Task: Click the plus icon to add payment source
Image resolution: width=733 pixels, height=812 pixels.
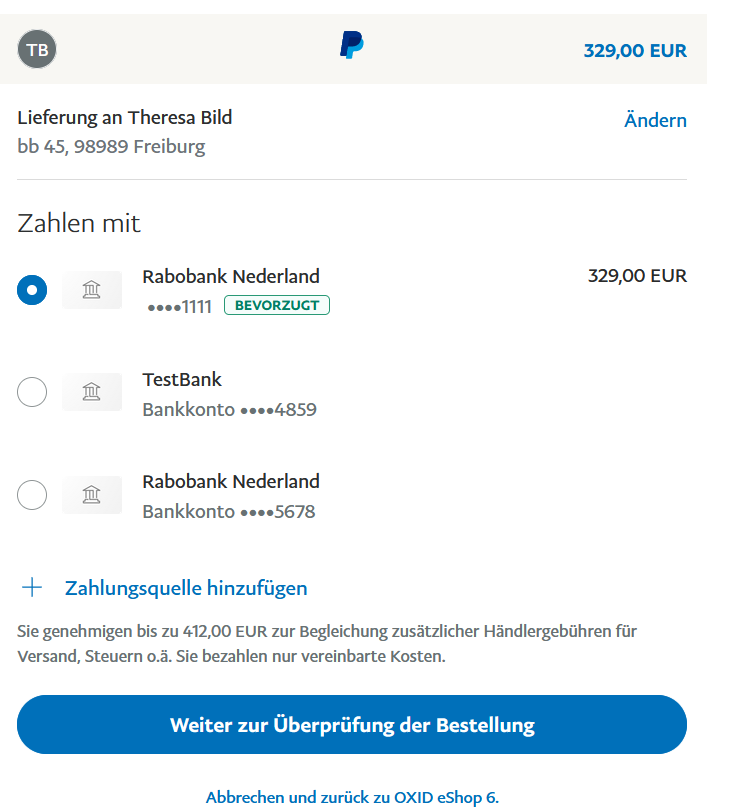Action: click(x=33, y=587)
